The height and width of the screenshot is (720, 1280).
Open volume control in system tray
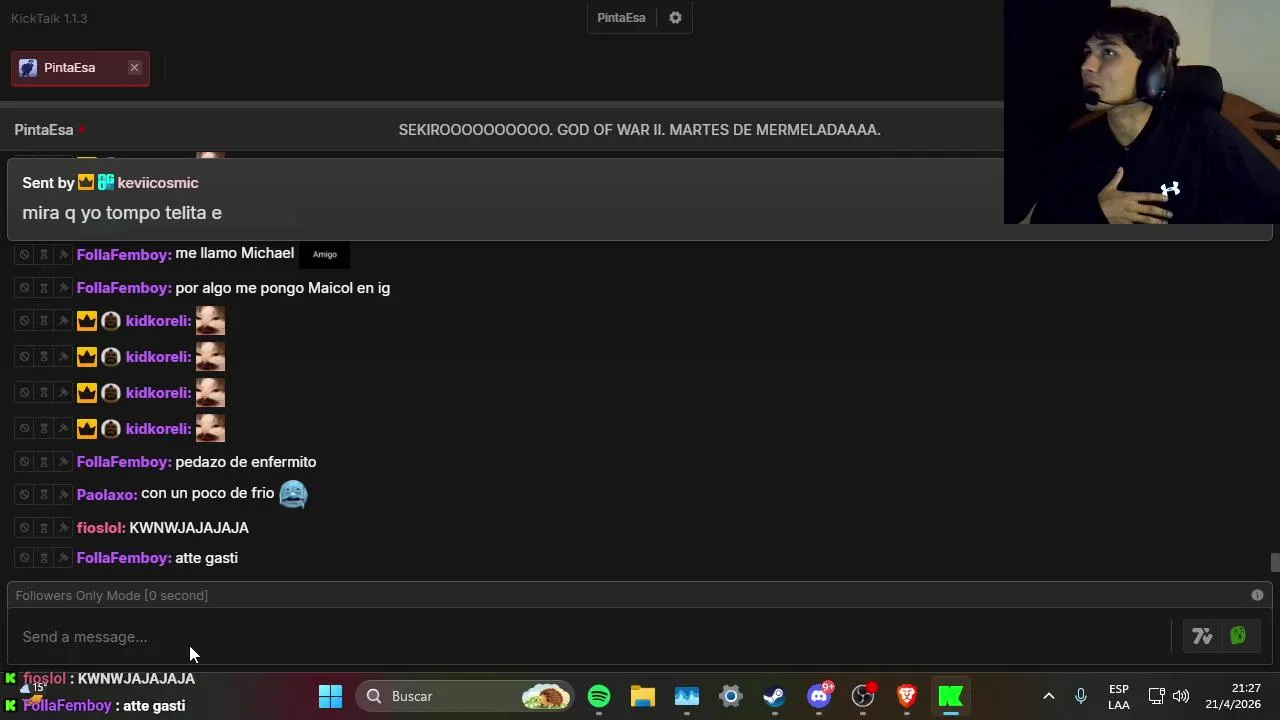[x=1181, y=696]
